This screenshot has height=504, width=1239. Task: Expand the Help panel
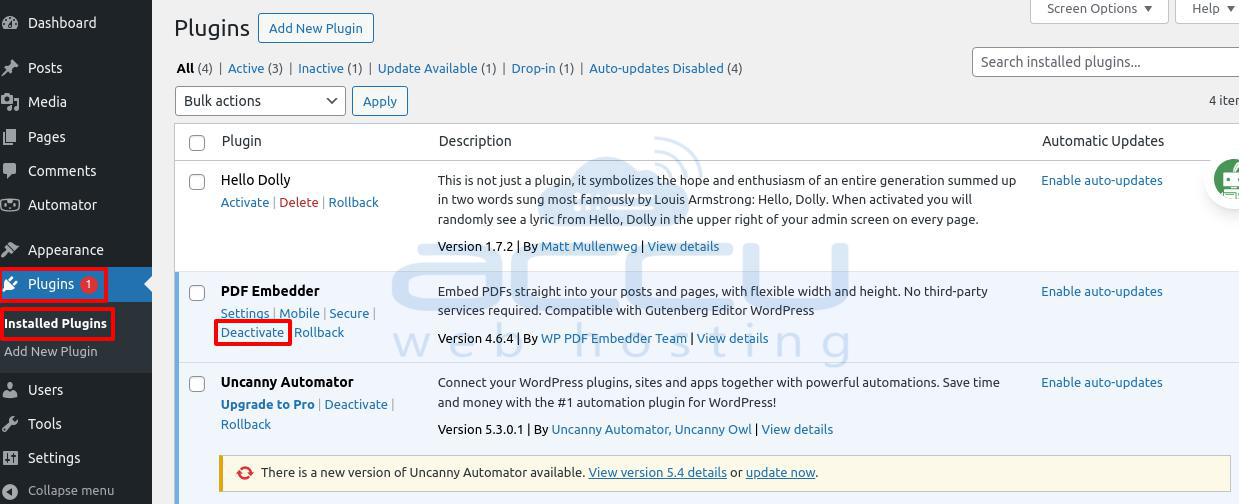tap(1210, 9)
